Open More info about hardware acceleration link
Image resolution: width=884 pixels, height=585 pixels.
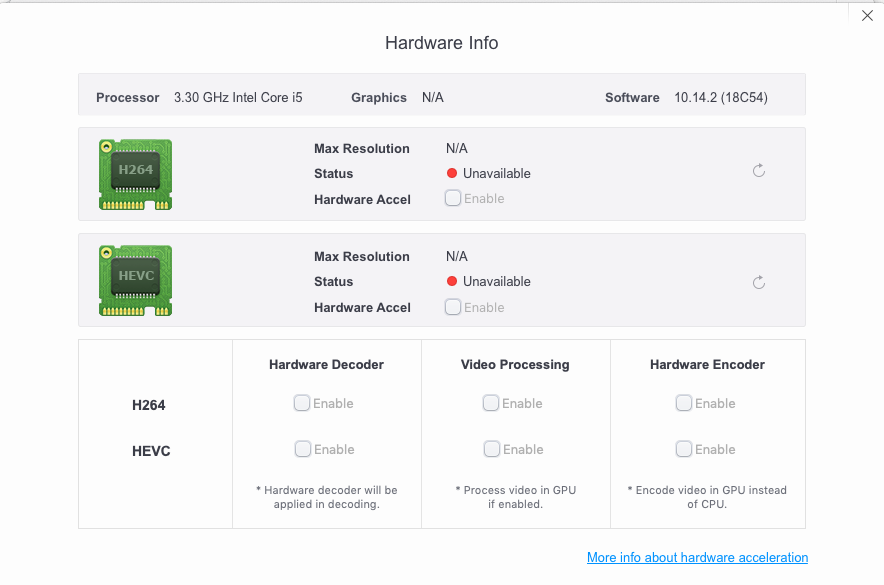697,557
